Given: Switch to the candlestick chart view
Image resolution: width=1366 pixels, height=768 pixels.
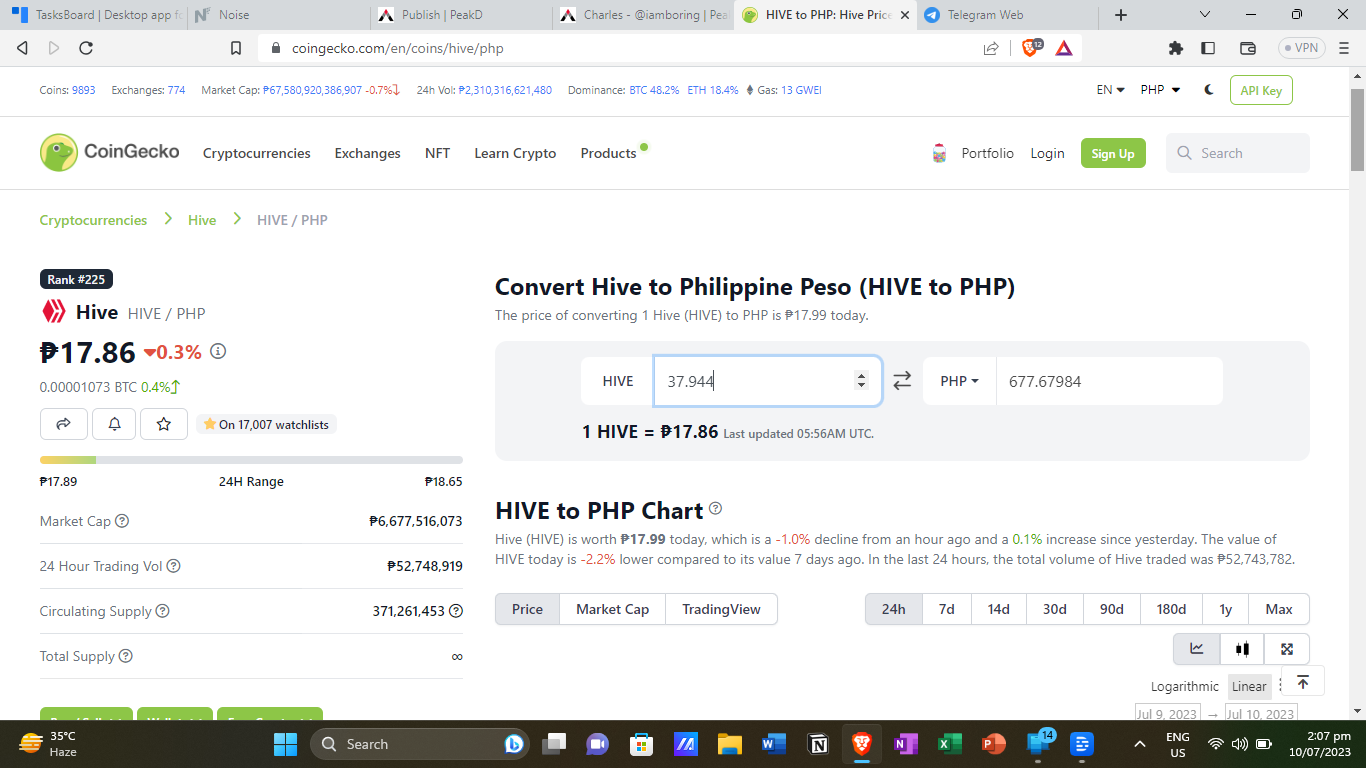Looking at the screenshot, I should click(x=1242, y=649).
